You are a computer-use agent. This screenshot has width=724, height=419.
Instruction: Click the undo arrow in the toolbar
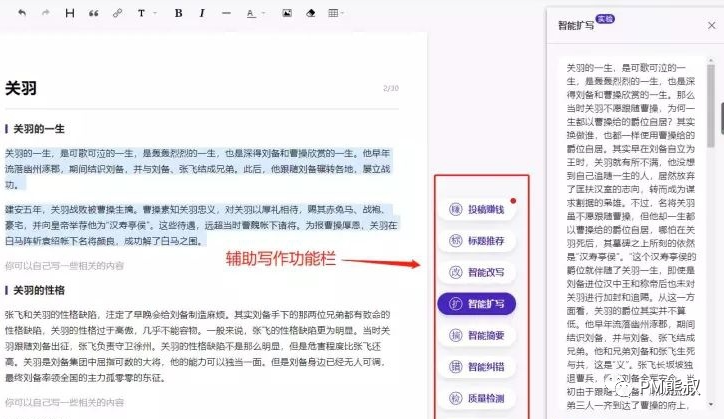coord(22,13)
